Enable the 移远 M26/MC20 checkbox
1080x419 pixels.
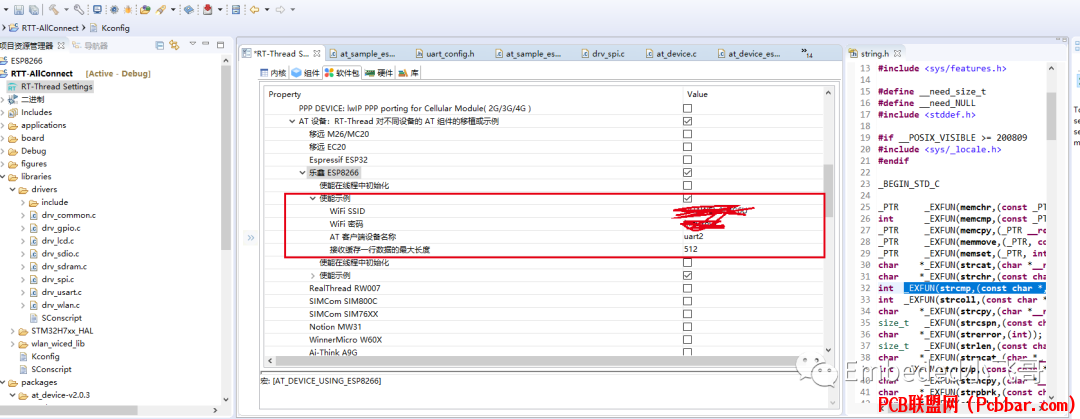point(687,134)
